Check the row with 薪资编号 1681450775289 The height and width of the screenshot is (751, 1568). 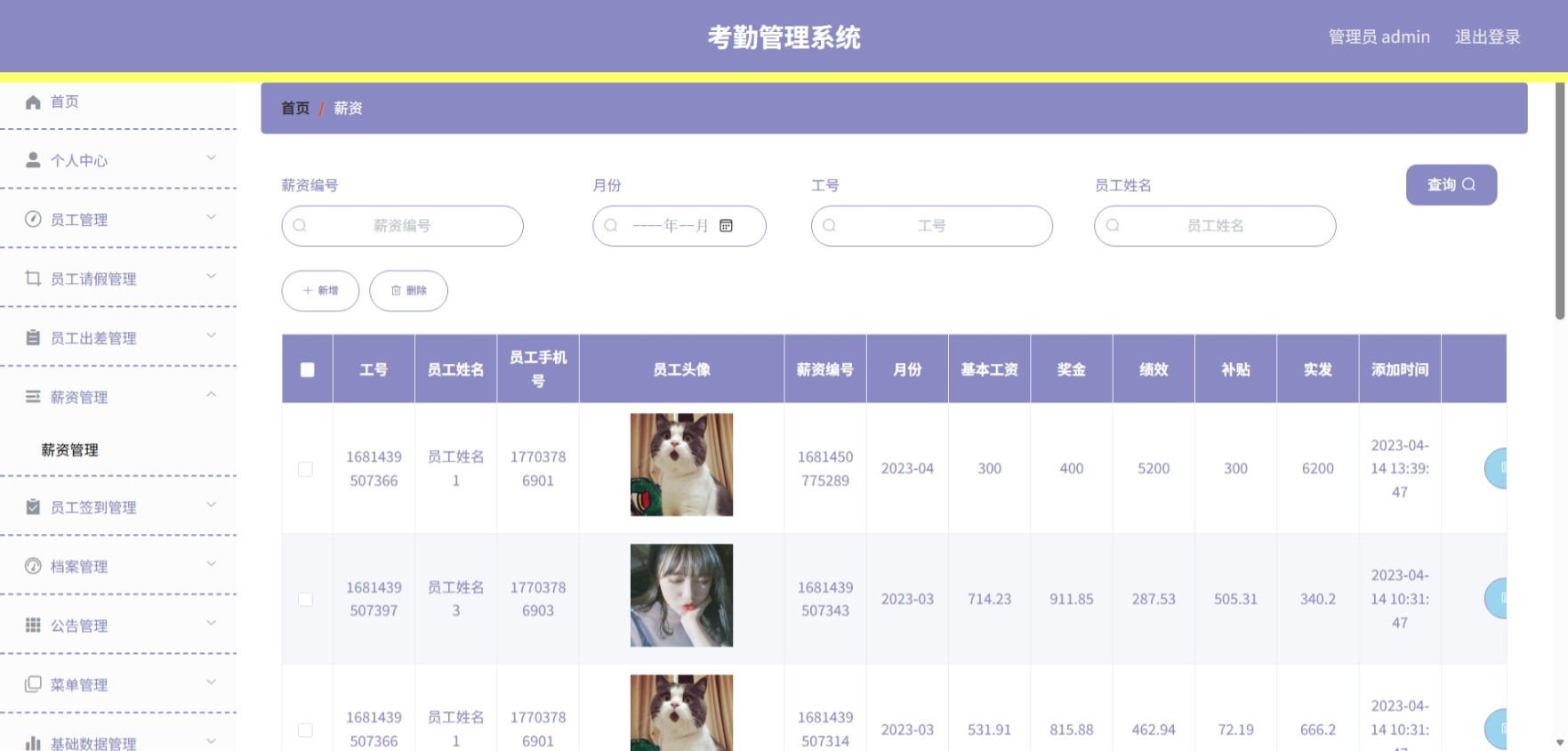click(x=305, y=469)
